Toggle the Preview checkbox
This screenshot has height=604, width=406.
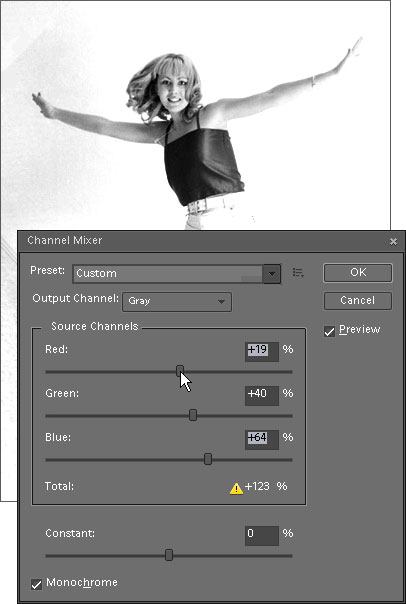[x=329, y=331]
